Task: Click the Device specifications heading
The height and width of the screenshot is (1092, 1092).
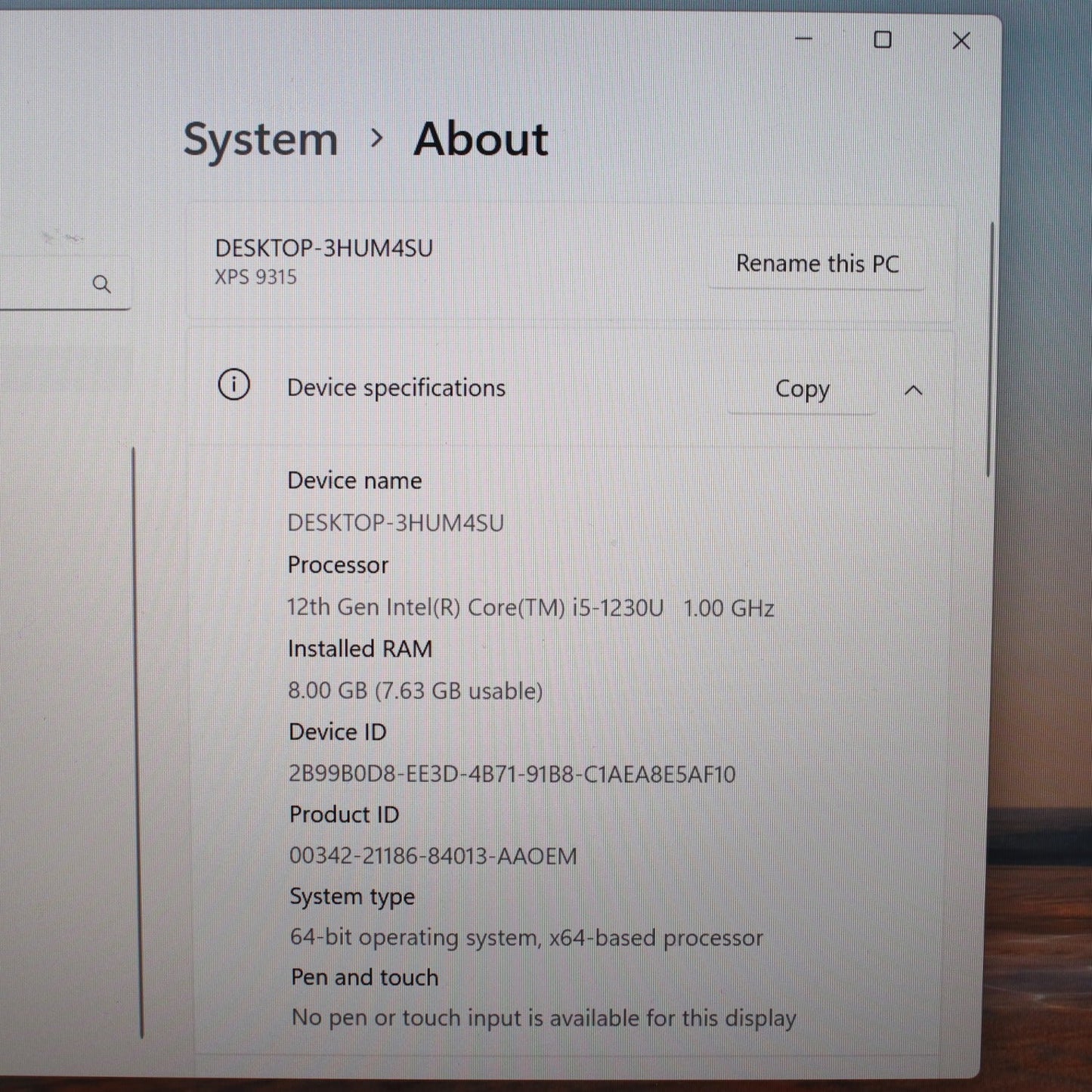Action: point(396,388)
